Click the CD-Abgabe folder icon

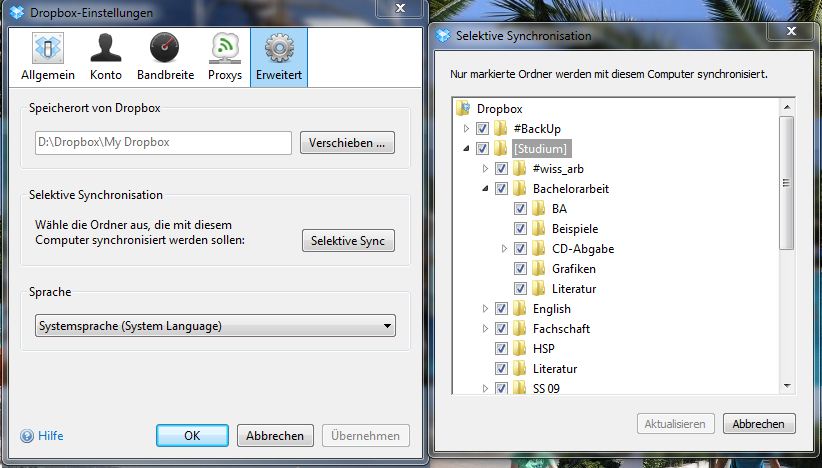click(x=538, y=248)
